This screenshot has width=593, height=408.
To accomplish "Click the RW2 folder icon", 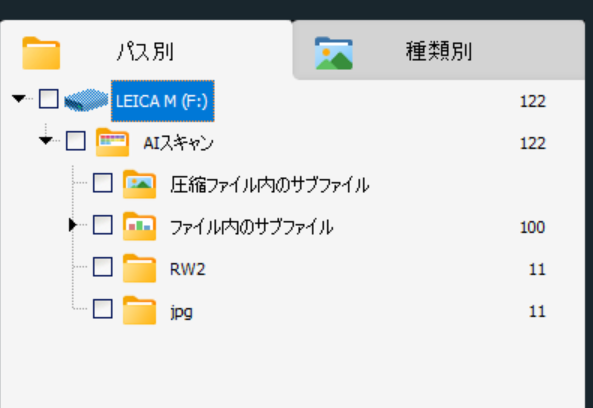I will (139, 268).
